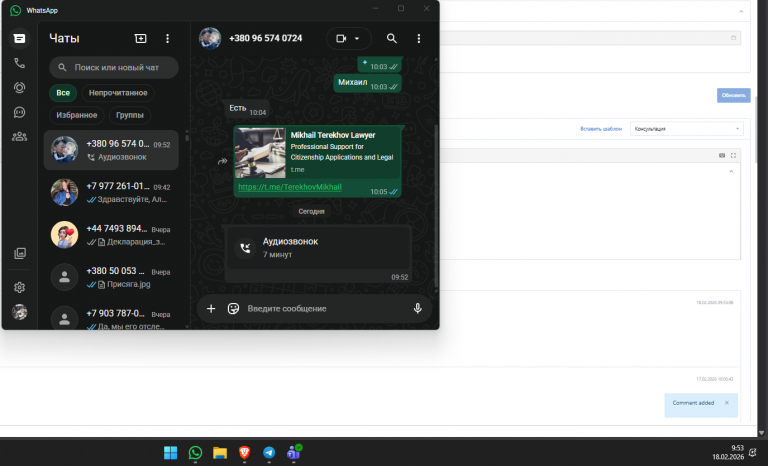Screen dimensions: 768x466
Task: Open the 'Консультация' dropdown in background window
Action: tap(686, 129)
